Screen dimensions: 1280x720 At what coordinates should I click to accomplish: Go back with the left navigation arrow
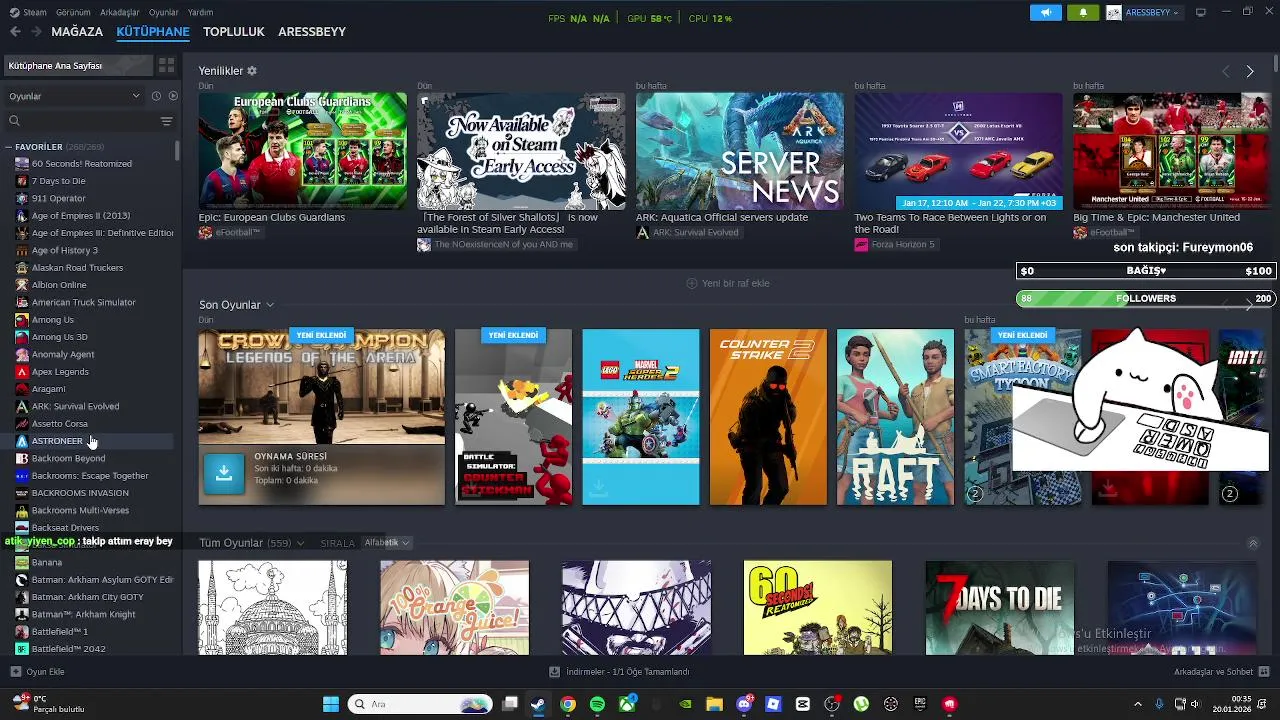pos(15,32)
